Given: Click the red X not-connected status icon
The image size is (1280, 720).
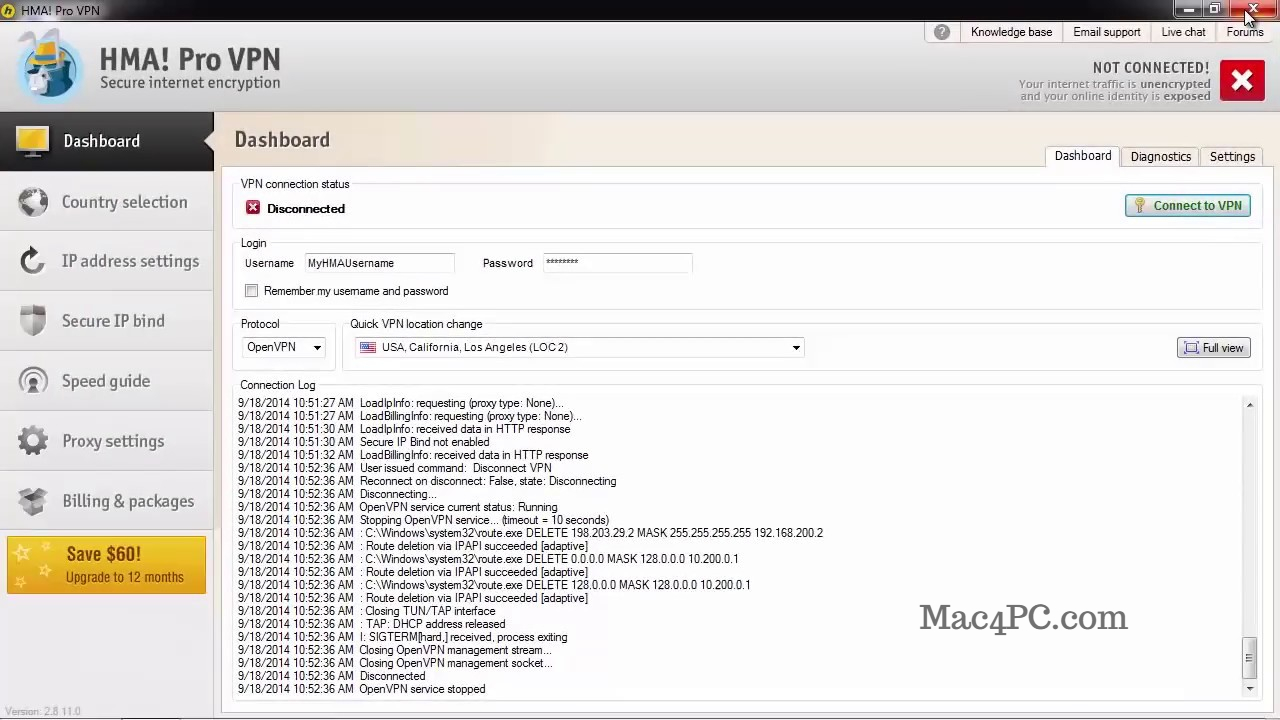Looking at the screenshot, I should (1242, 81).
